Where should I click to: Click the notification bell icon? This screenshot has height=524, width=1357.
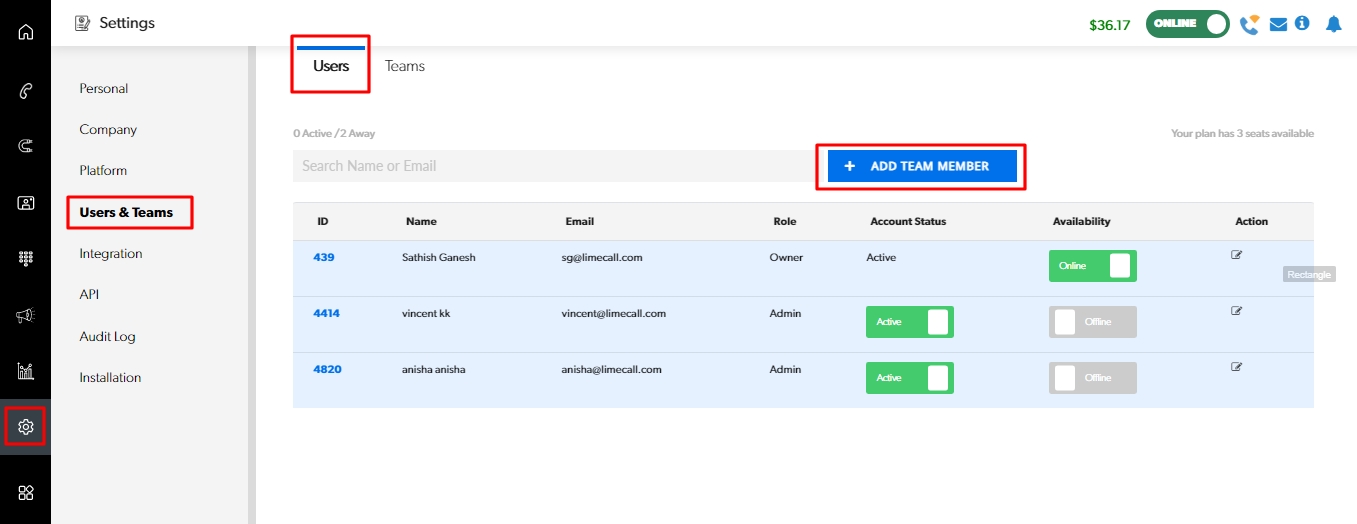point(1333,24)
